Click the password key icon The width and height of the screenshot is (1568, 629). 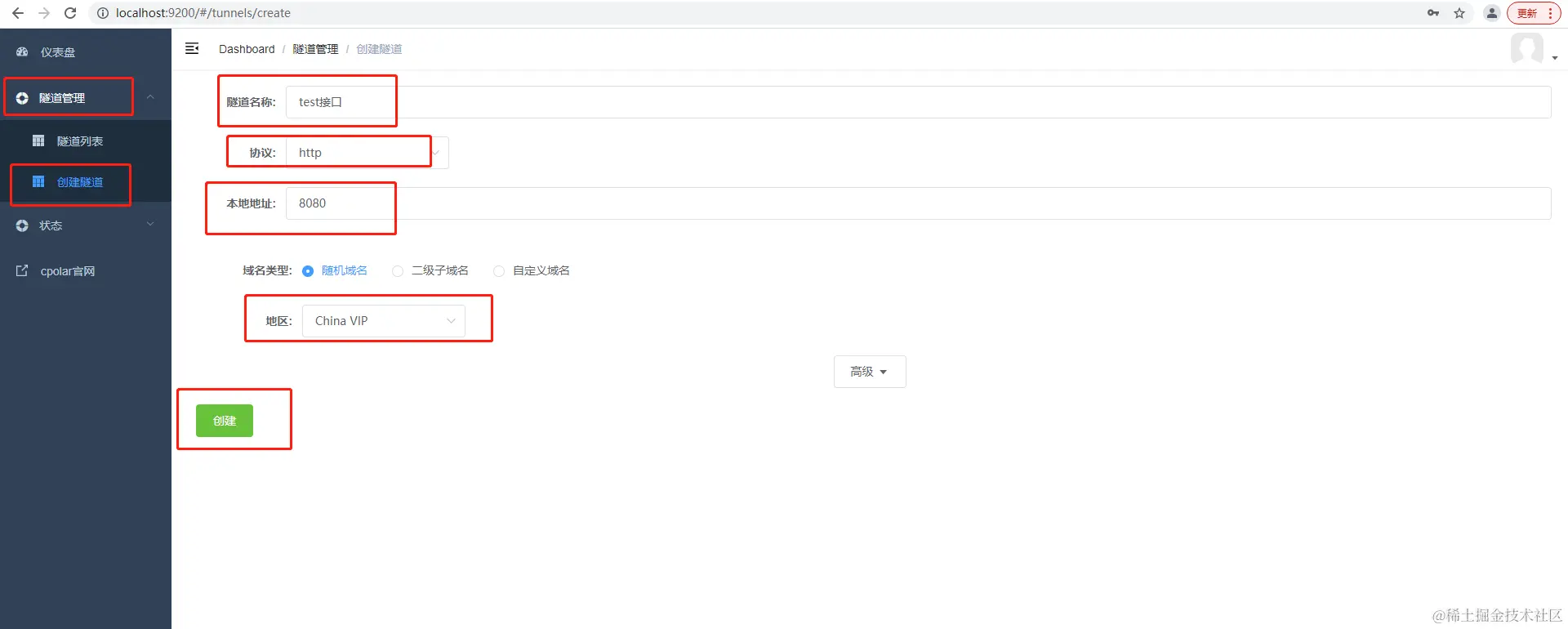pos(1433,13)
